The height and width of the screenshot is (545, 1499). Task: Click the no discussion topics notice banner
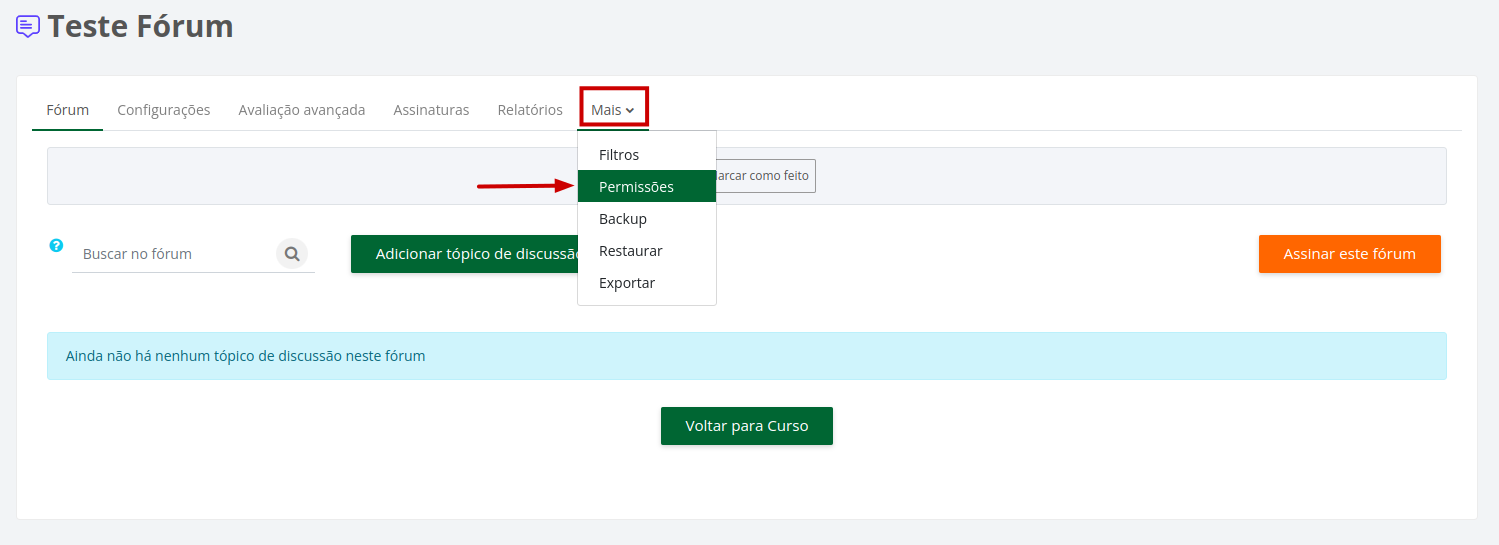pos(746,356)
